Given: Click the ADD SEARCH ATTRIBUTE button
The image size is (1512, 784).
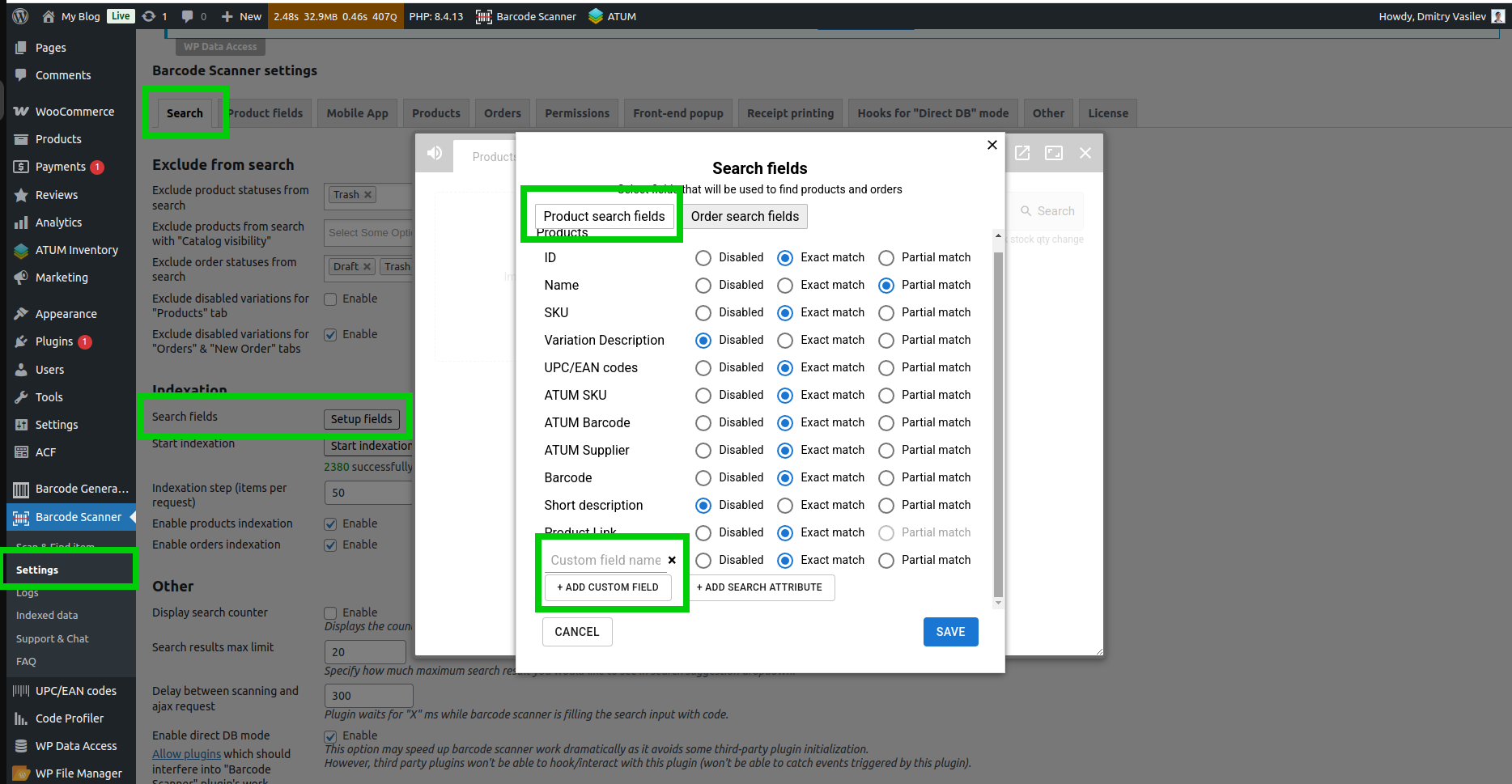Looking at the screenshot, I should pos(759,587).
